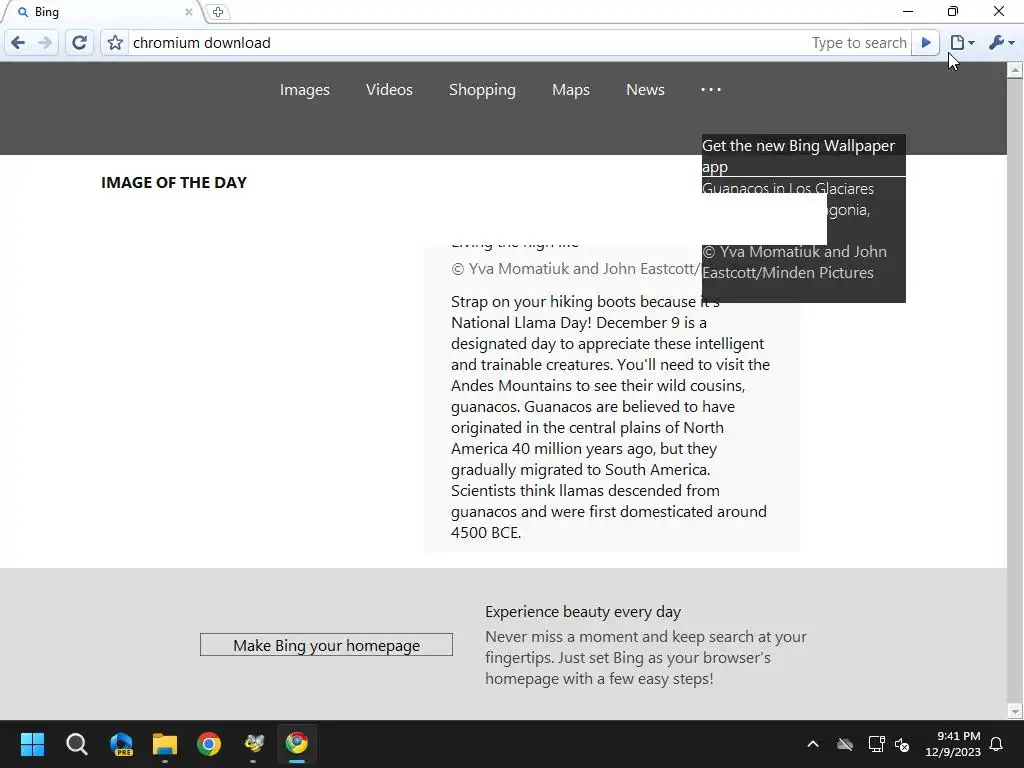Go back with the browser back arrow
Viewport: 1024px width, 768px height.
pos(18,43)
